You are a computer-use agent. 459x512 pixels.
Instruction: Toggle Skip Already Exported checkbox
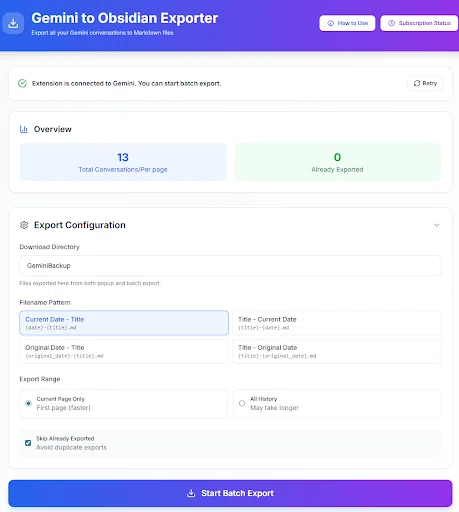pos(28,443)
